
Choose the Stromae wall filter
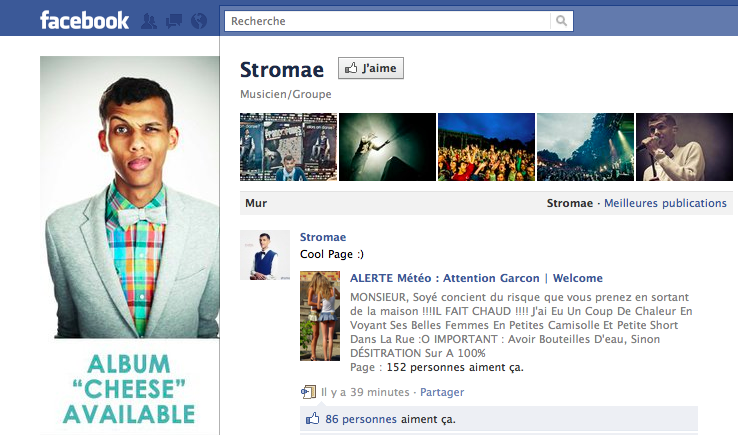coord(570,203)
